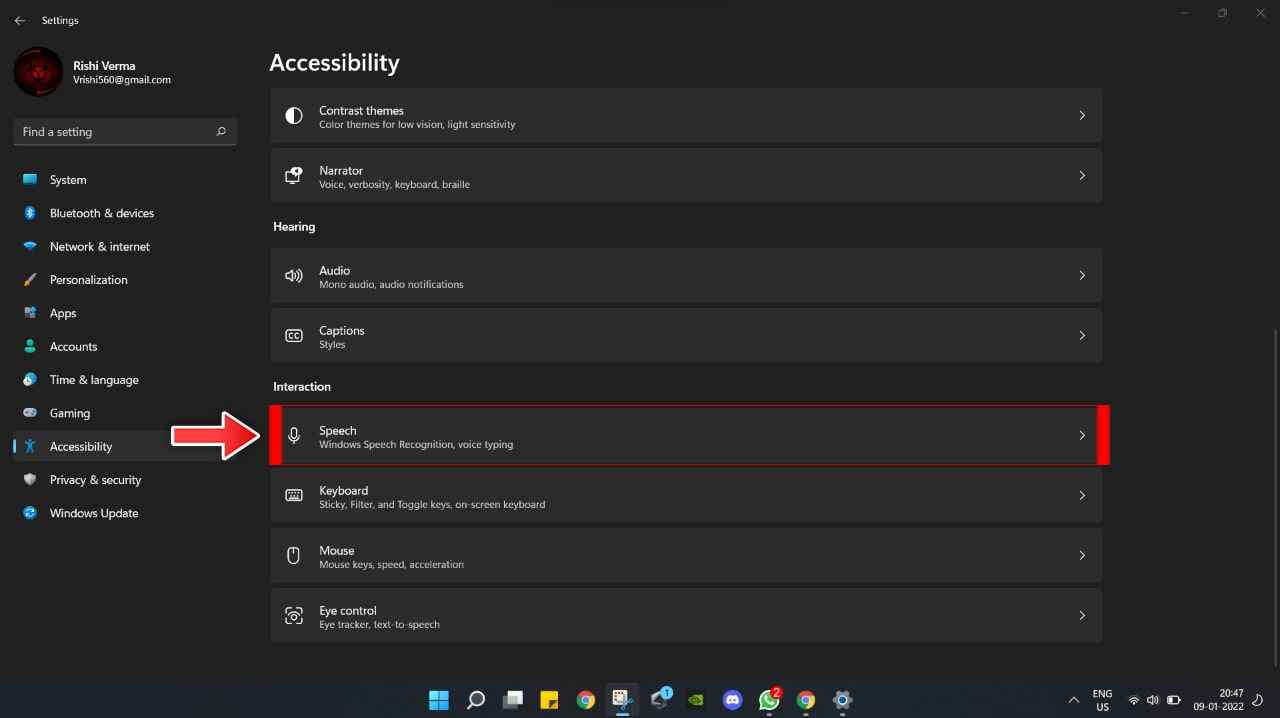Click the Vrishi560@gmail.com email text
Viewport: 1280px width, 718px height.
(122, 80)
